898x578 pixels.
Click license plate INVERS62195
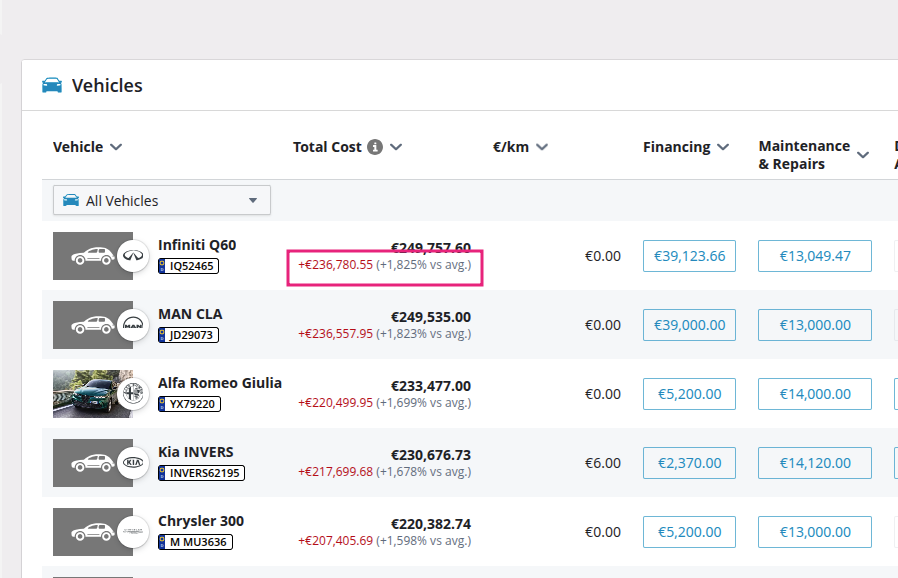[x=202, y=473]
